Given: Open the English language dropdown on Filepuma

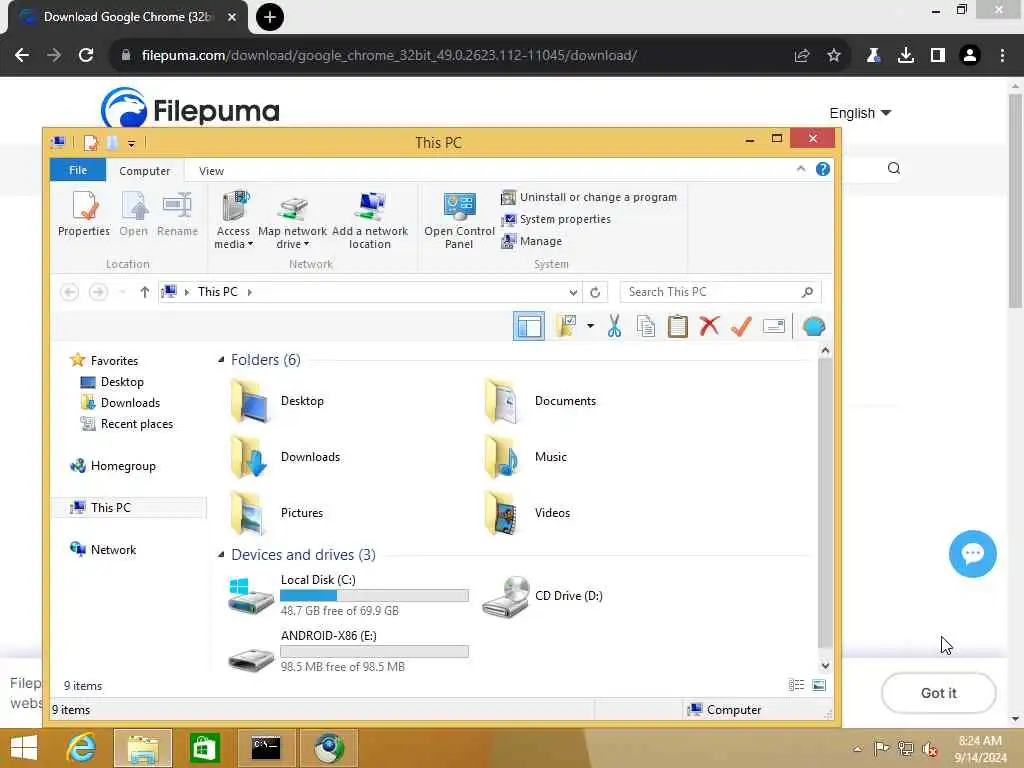Looking at the screenshot, I should tap(860, 113).
